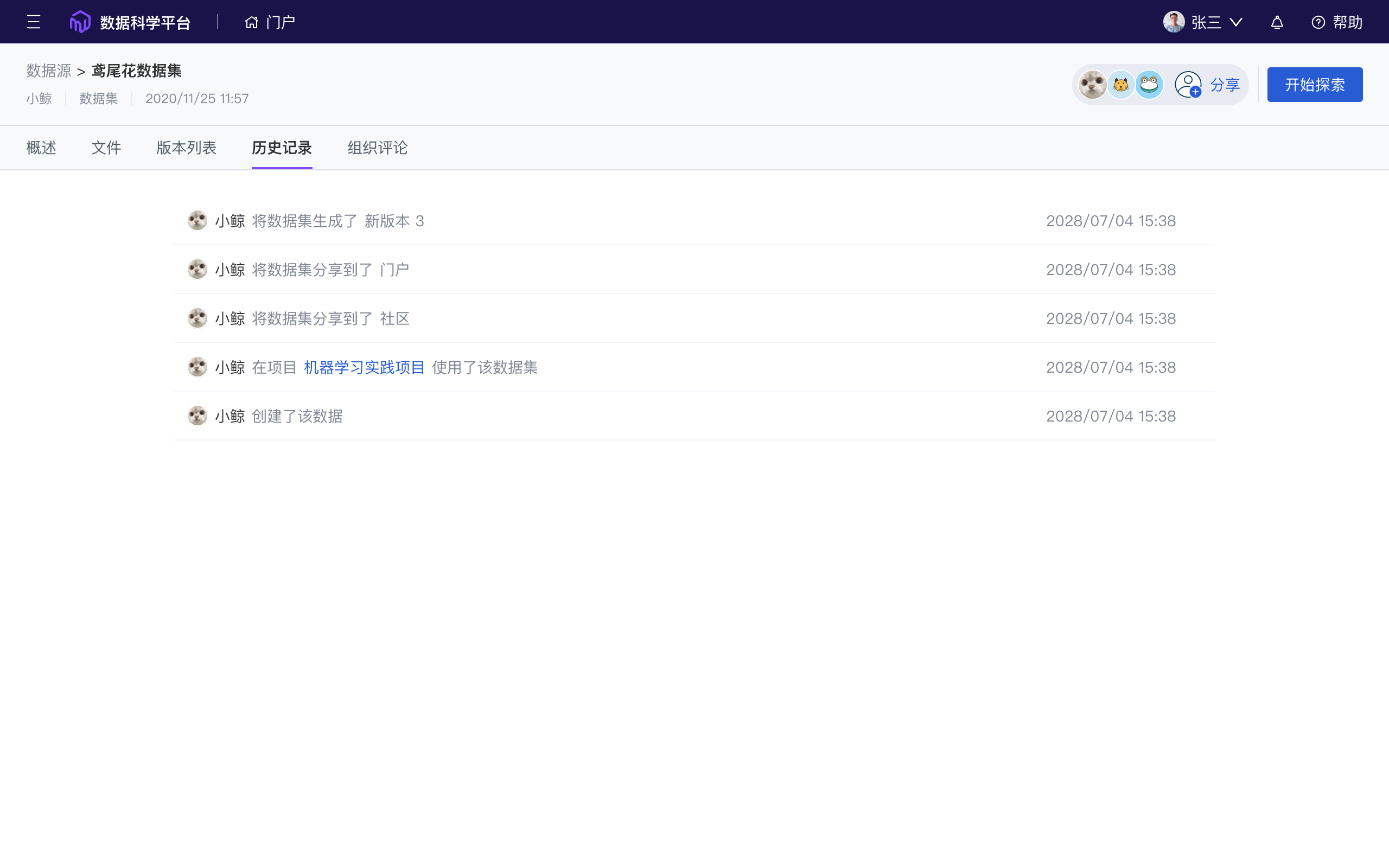Click the help question mark icon
Viewport: 1389px width, 868px height.
click(1318, 22)
